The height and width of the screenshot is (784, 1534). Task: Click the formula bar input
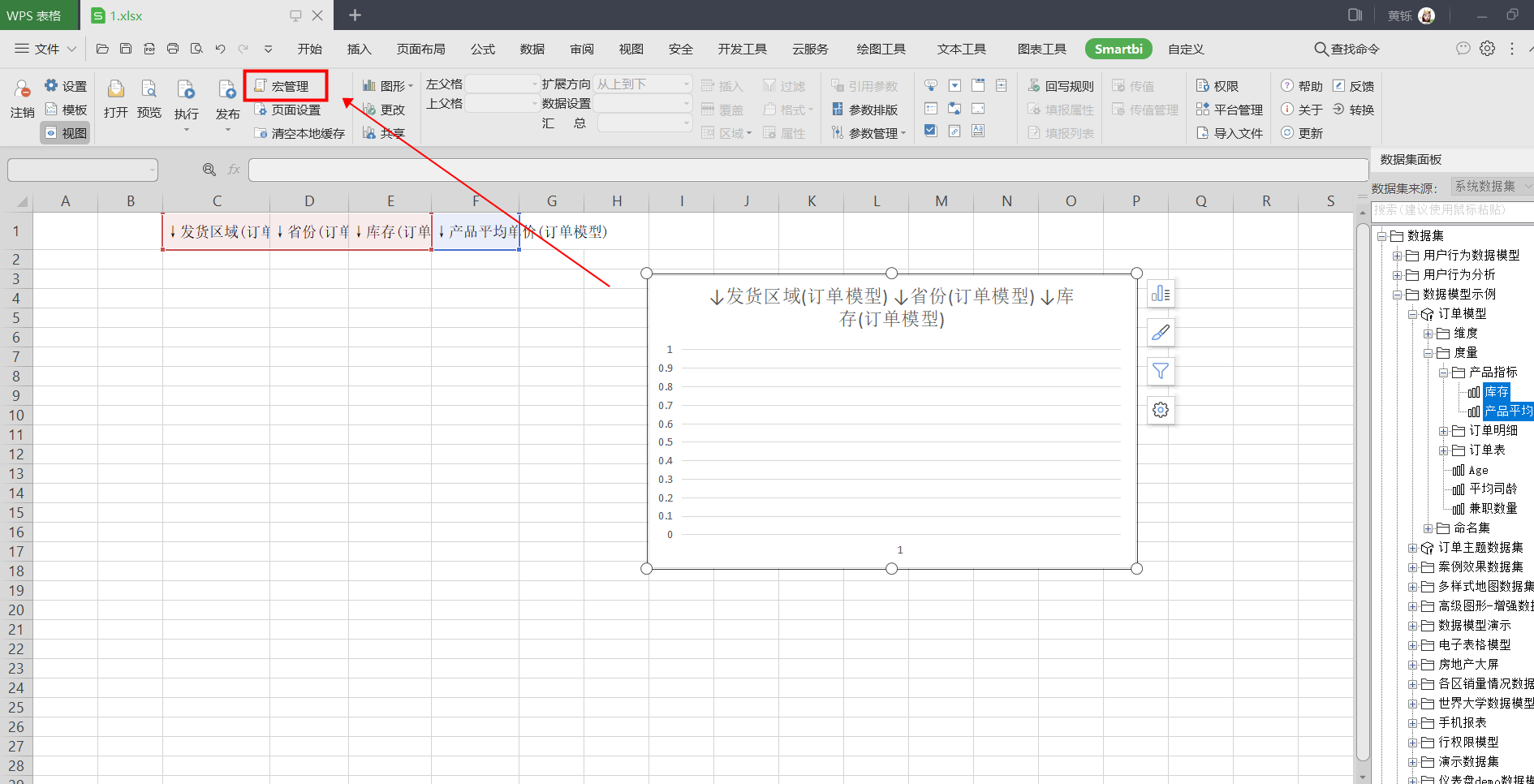[808, 170]
